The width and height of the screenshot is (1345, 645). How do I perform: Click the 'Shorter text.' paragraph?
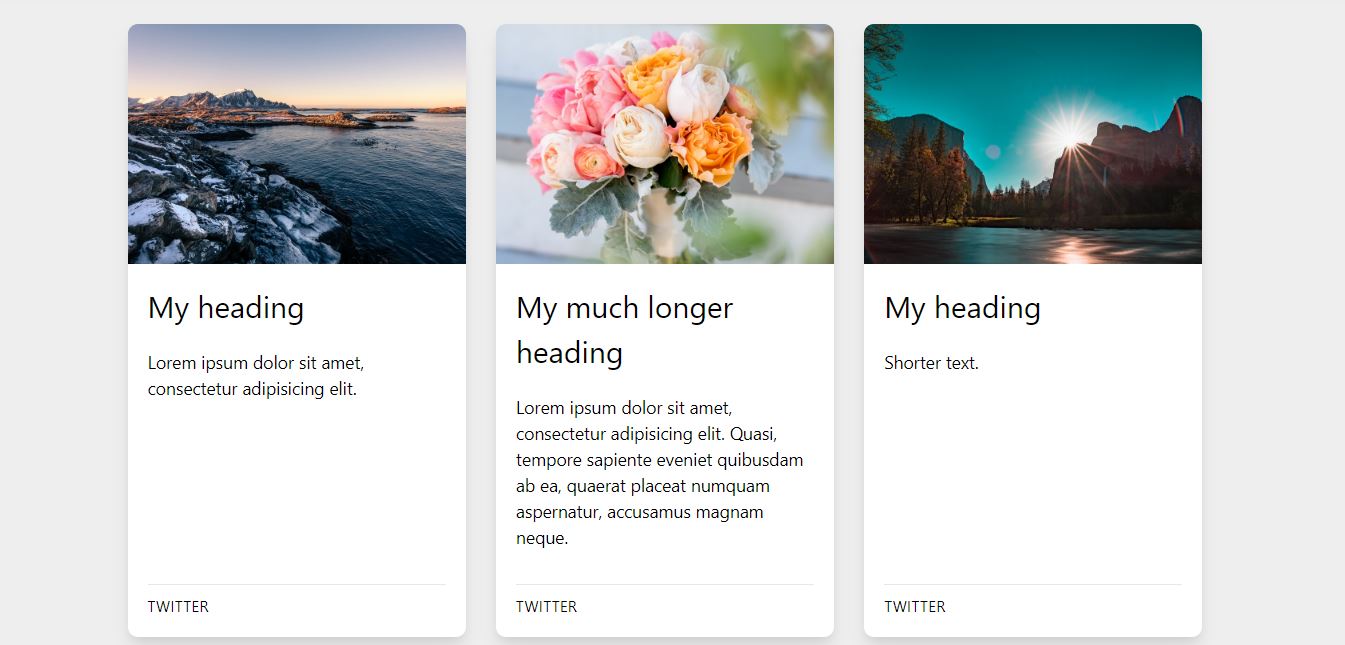(931, 363)
